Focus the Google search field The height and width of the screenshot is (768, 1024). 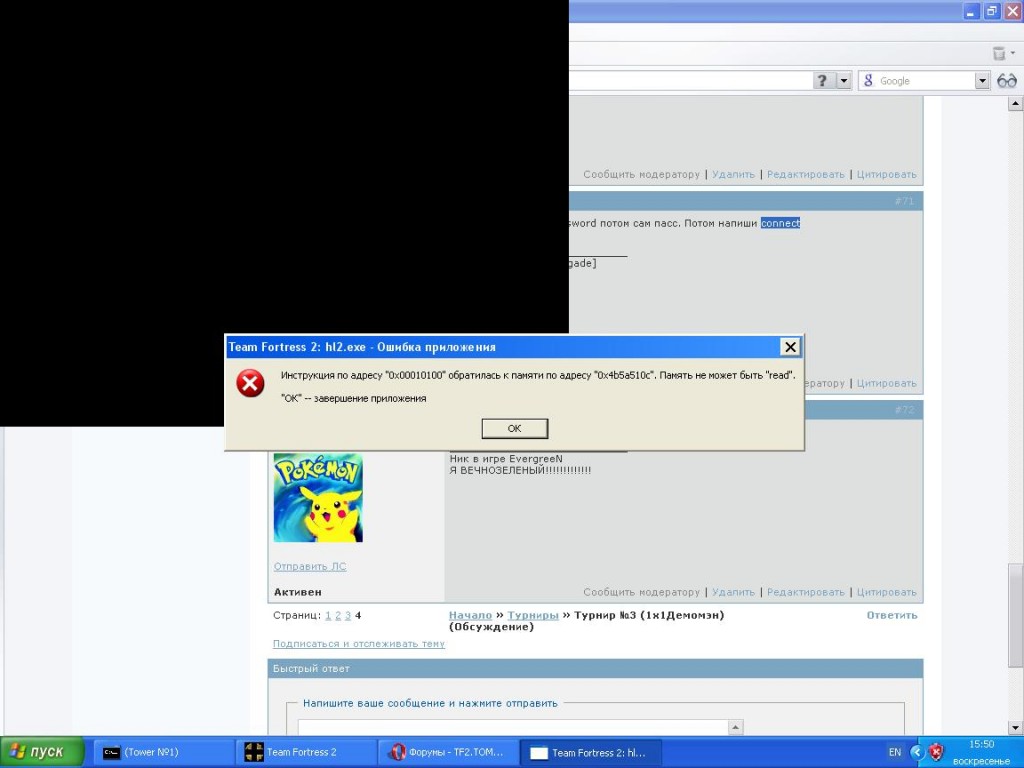(924, 80)
